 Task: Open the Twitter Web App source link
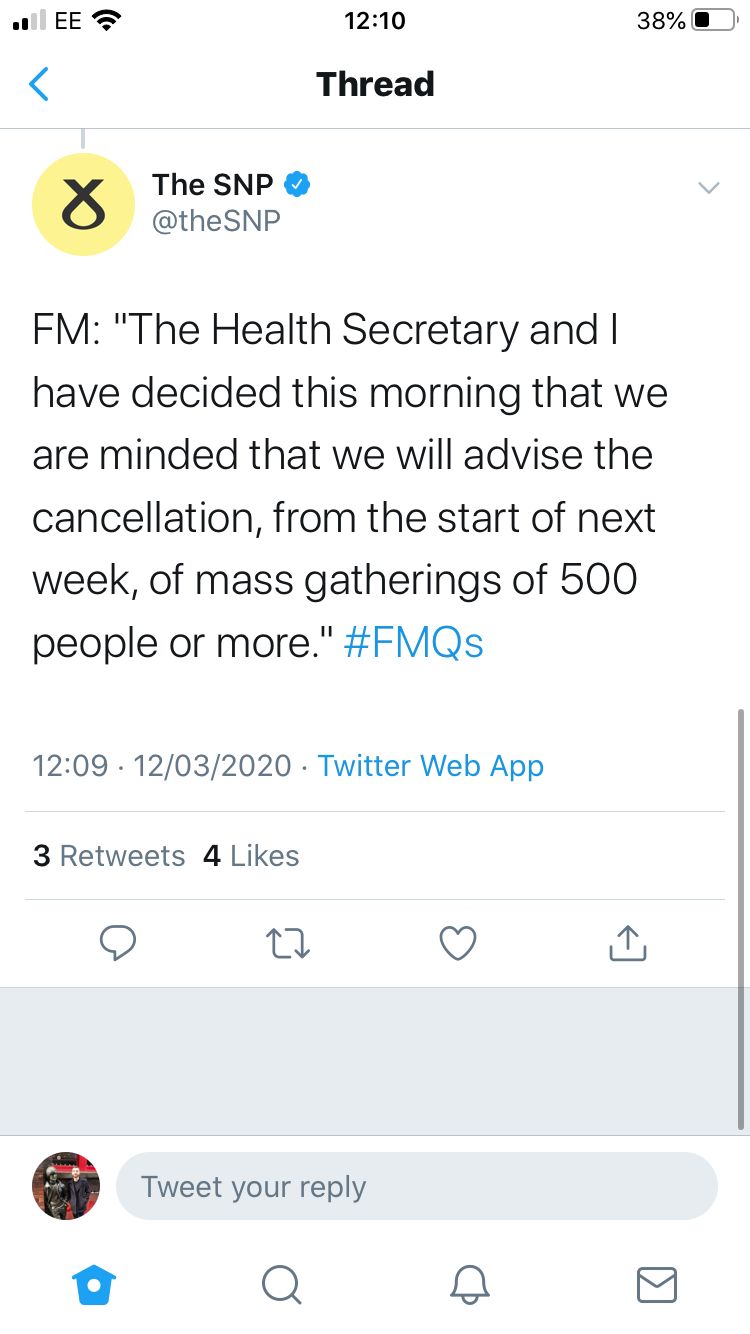tap(430, 766)
